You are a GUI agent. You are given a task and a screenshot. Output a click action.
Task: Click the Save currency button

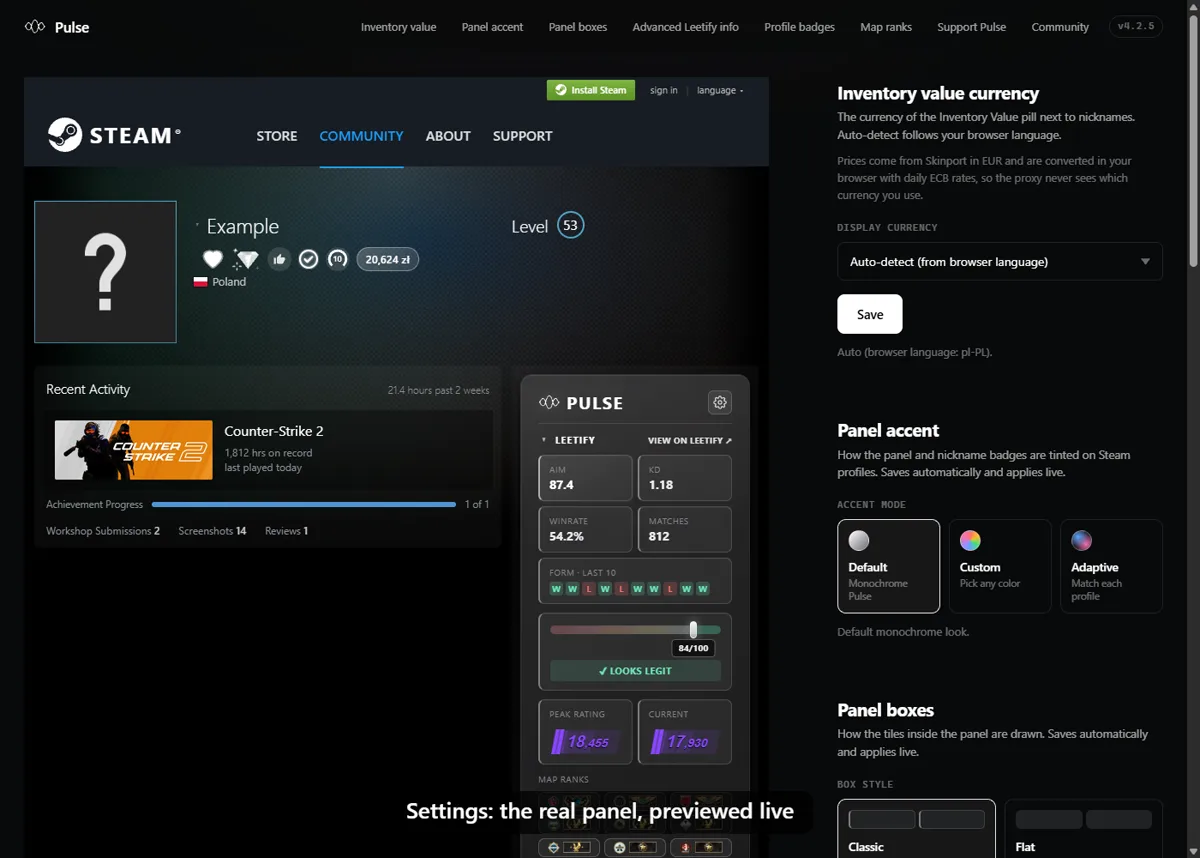click(870, 314)
